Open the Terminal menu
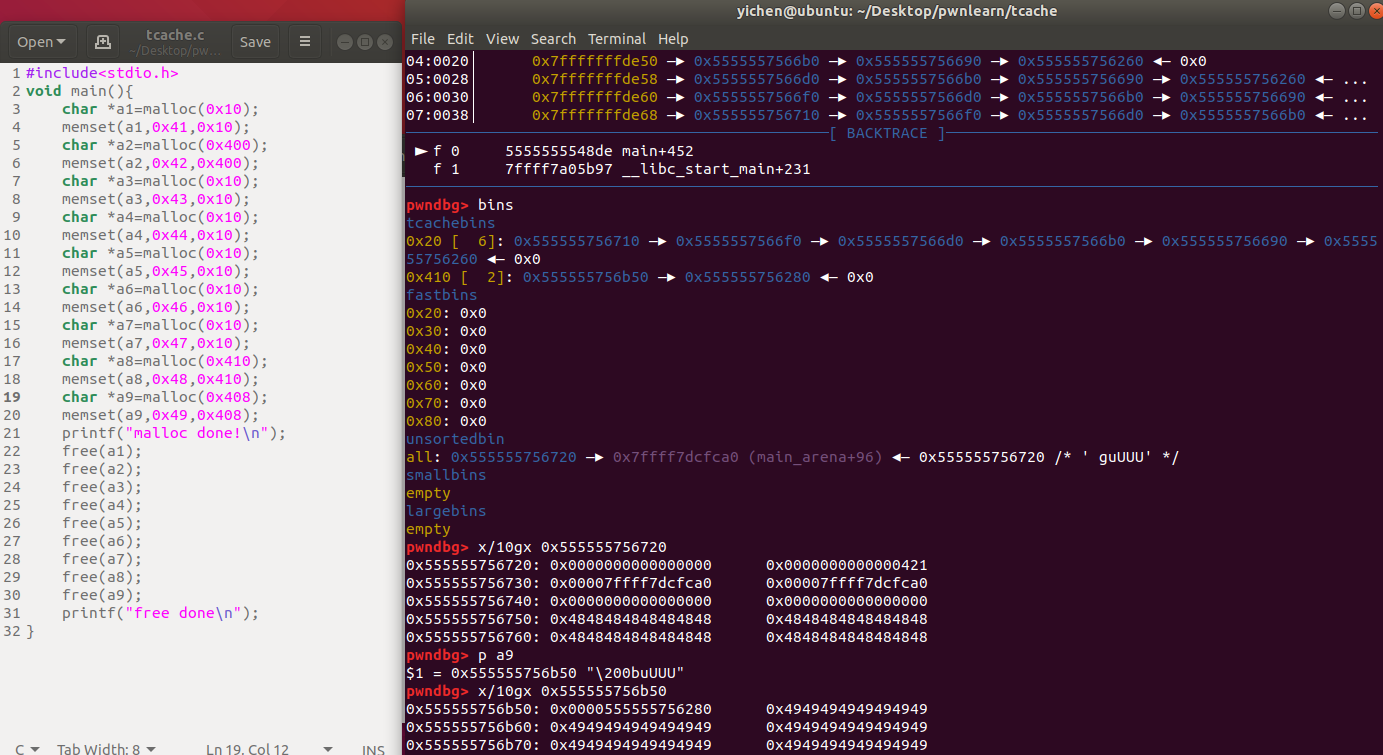 (617, 38)
